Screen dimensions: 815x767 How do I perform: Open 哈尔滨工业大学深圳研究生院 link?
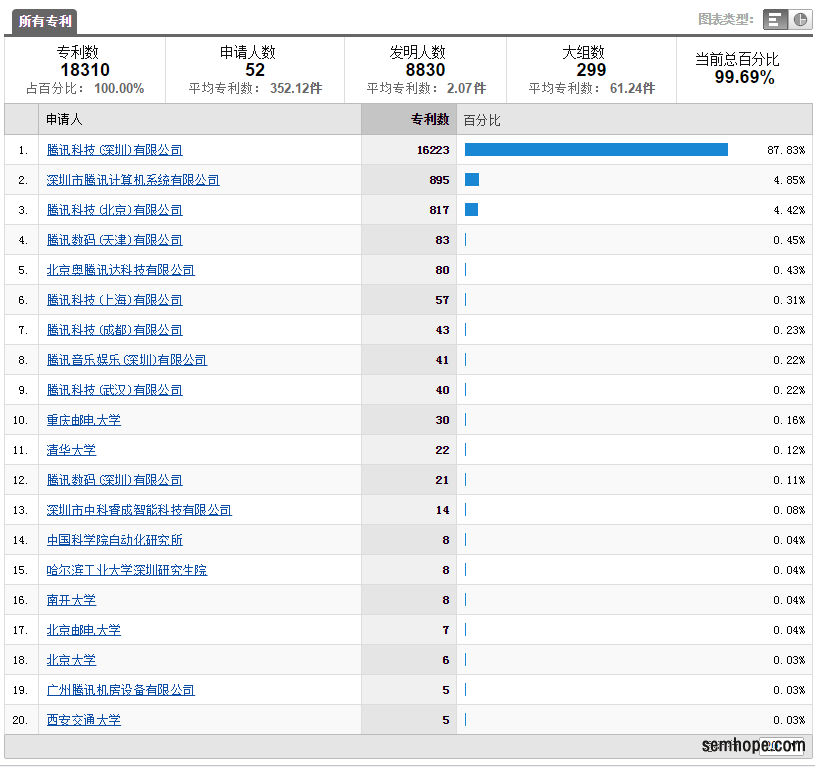127,570
